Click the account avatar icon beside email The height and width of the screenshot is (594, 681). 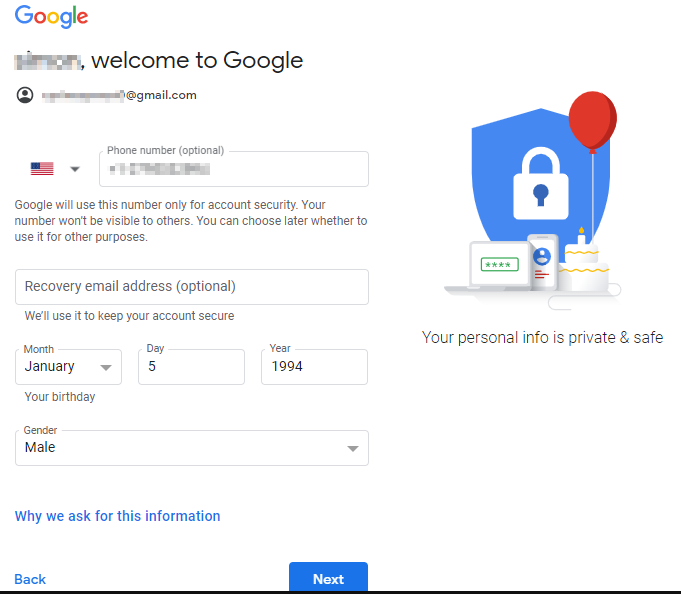pos(25,95)
